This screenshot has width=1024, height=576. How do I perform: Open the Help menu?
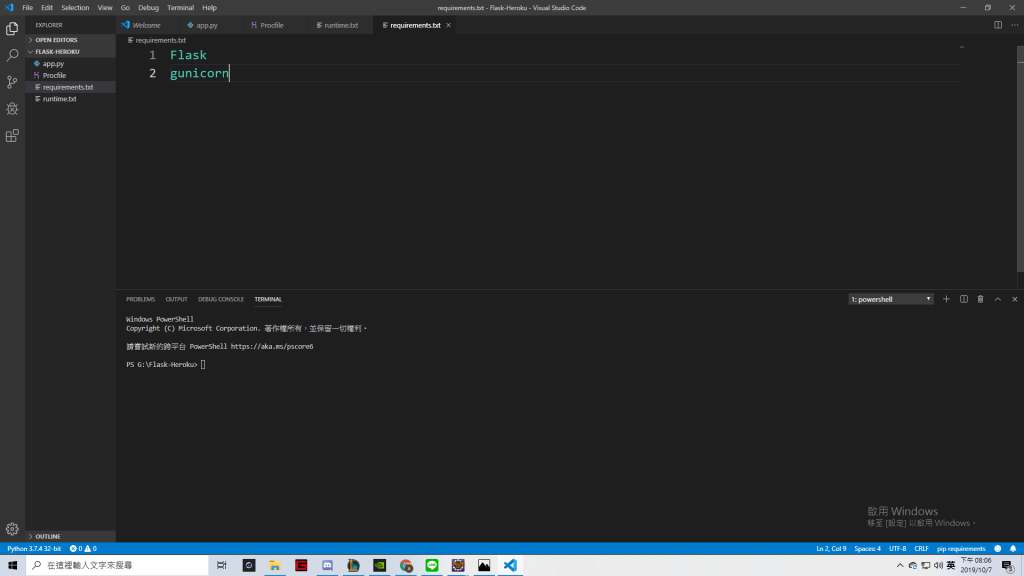(209, 8)
